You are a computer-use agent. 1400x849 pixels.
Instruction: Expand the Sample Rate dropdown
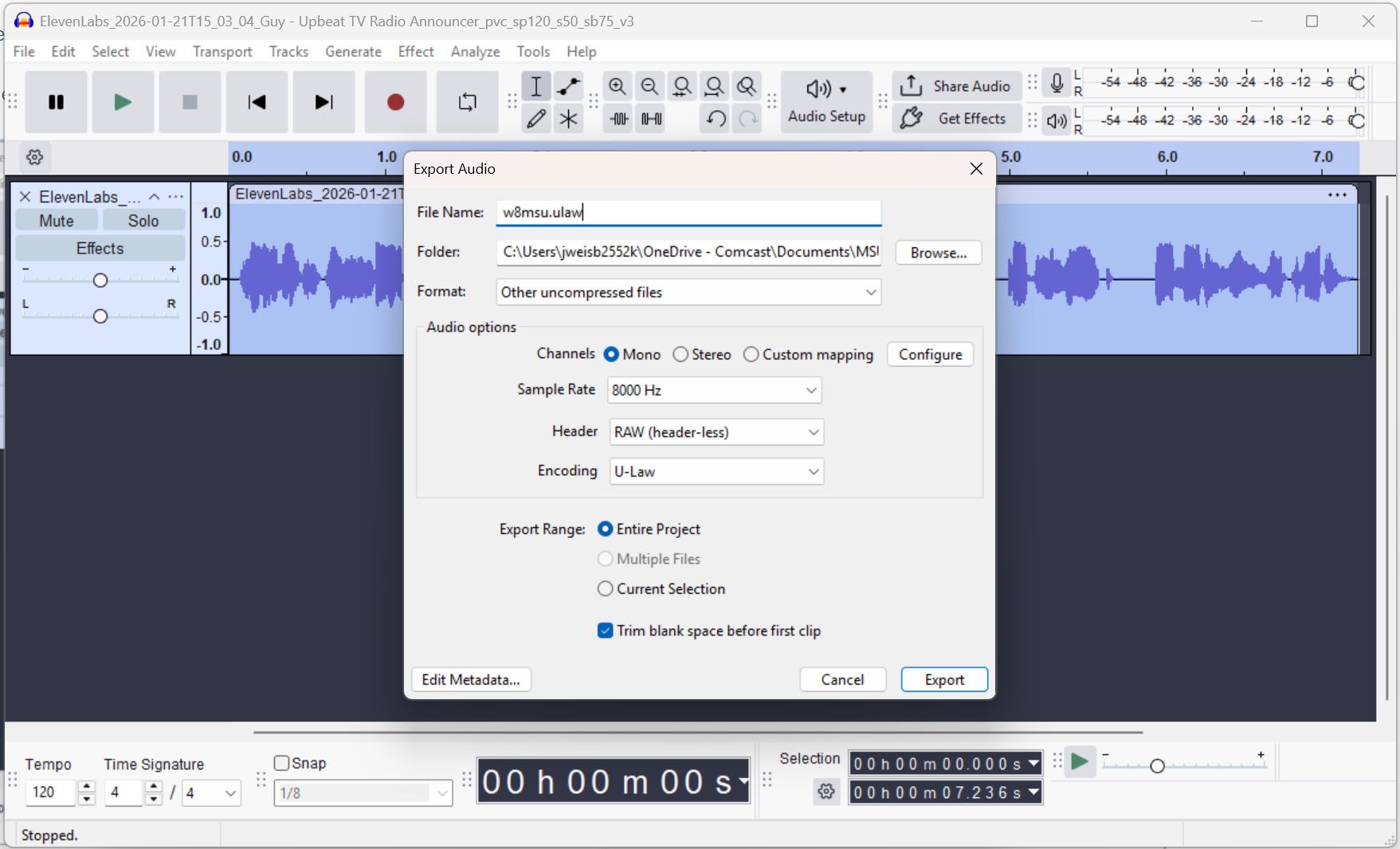[715, 391]
